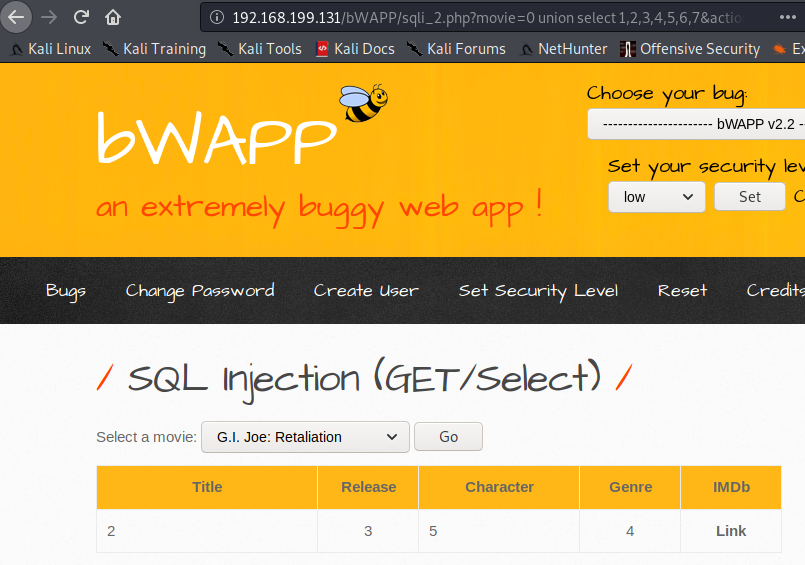The height and width of the screenshot is (565, 805).
Task: Open the security level dropdown showing low
Action: (x=657, y=197)
